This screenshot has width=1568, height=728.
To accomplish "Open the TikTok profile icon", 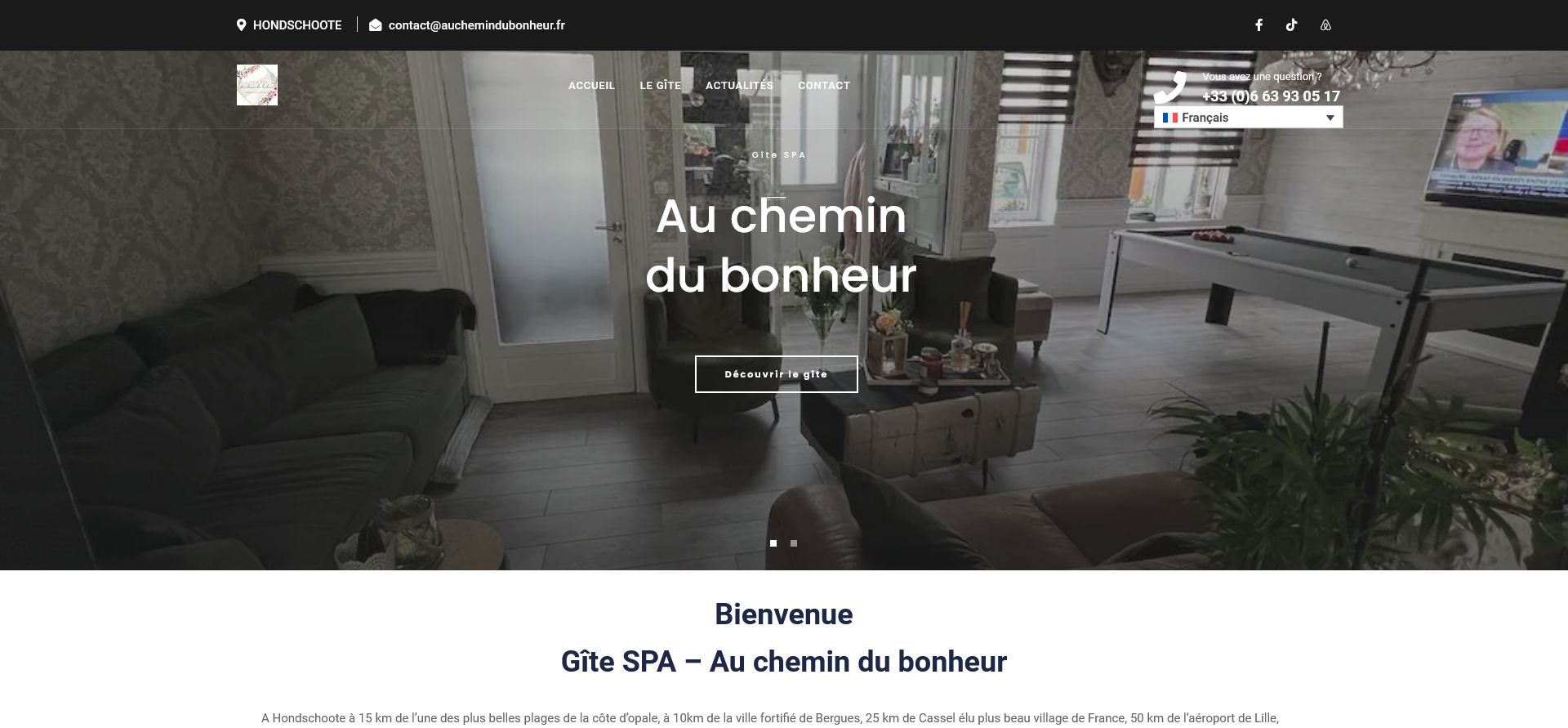I will coord(1291,25).
